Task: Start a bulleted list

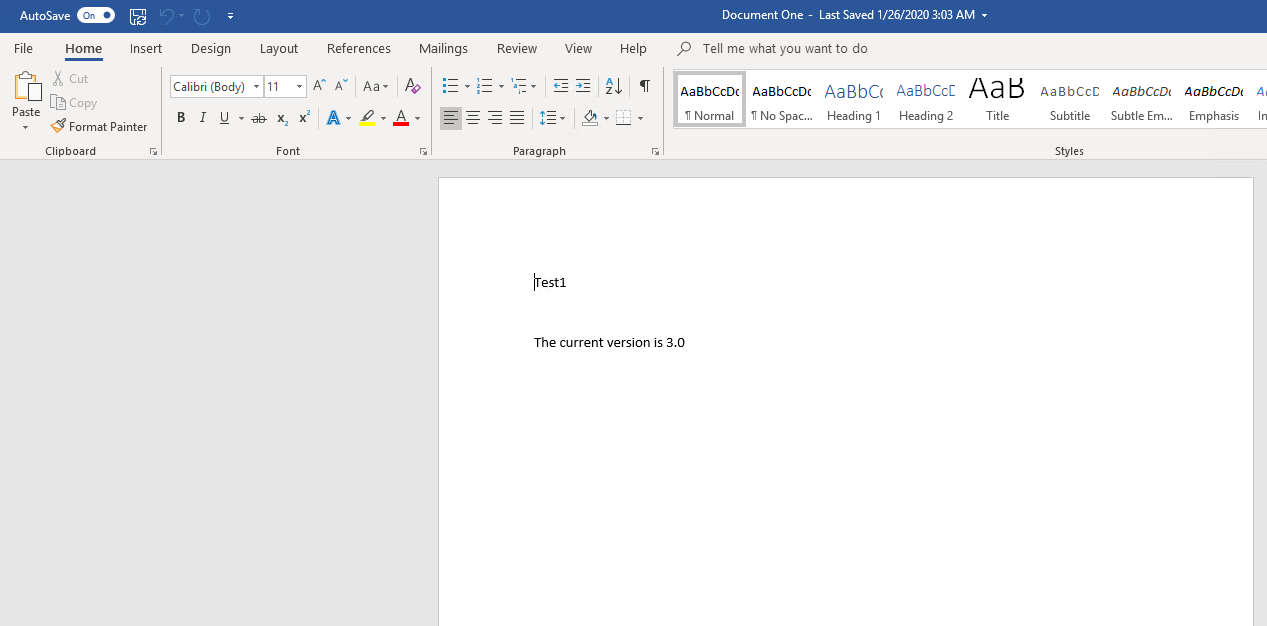Action: 451,86
